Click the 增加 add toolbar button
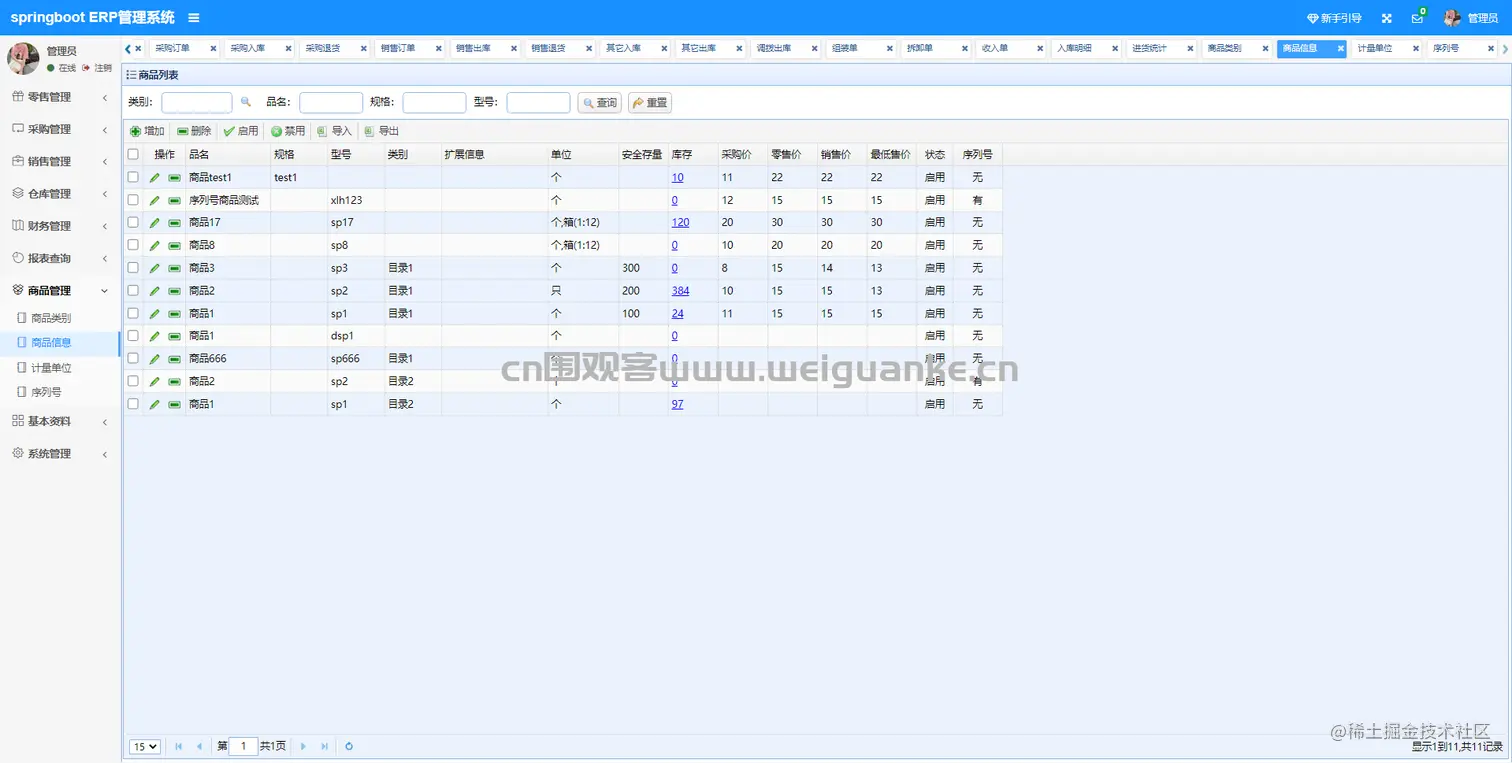The image size is (1512, 763). tap(147, 131)
